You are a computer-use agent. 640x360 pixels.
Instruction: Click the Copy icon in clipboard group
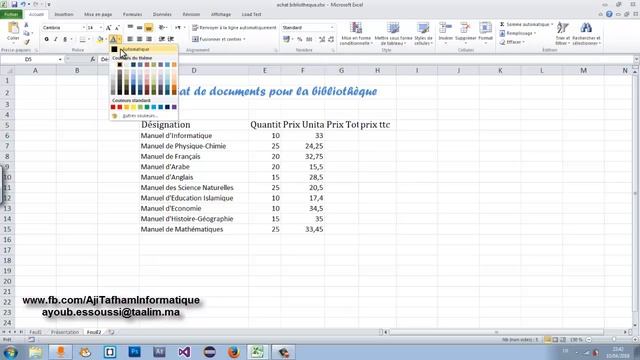27,33
